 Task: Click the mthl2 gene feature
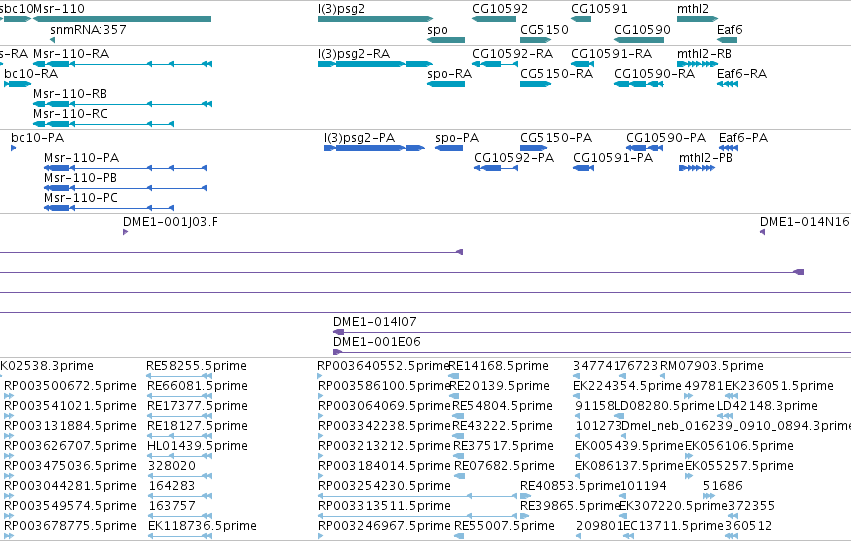697,19
